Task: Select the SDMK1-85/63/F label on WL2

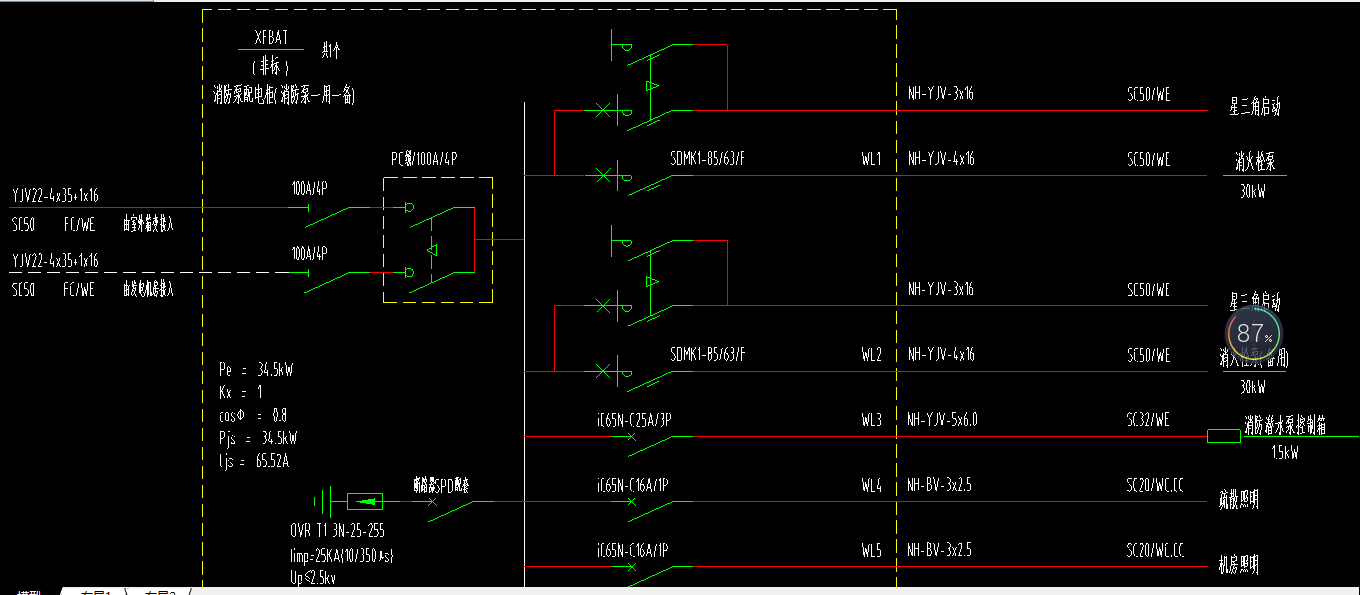Action: (x=707, y=354)
